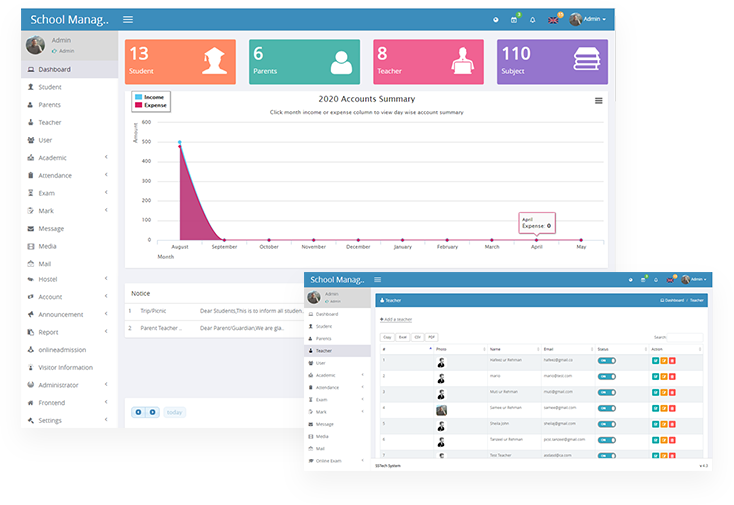Expand Hostel menu in Dashboard sidebar
This screenshot has height=505, width=734.
point(69,279)
